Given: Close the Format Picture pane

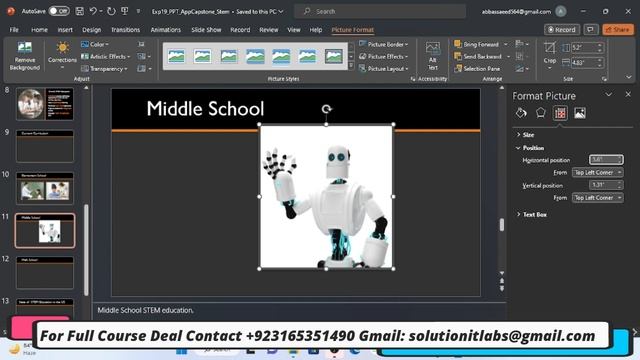Looking at the screenshot, I should coord(628,94).
